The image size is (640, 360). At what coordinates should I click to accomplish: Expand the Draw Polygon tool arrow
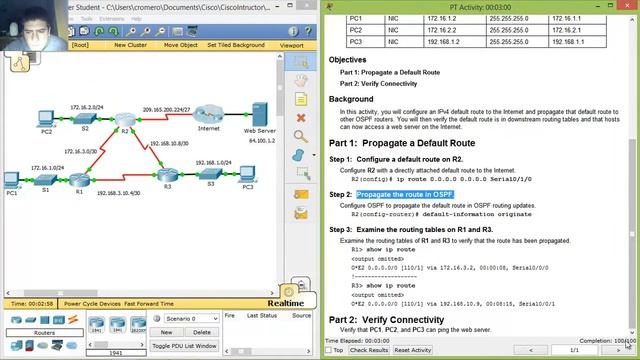(x=313, y=155)
